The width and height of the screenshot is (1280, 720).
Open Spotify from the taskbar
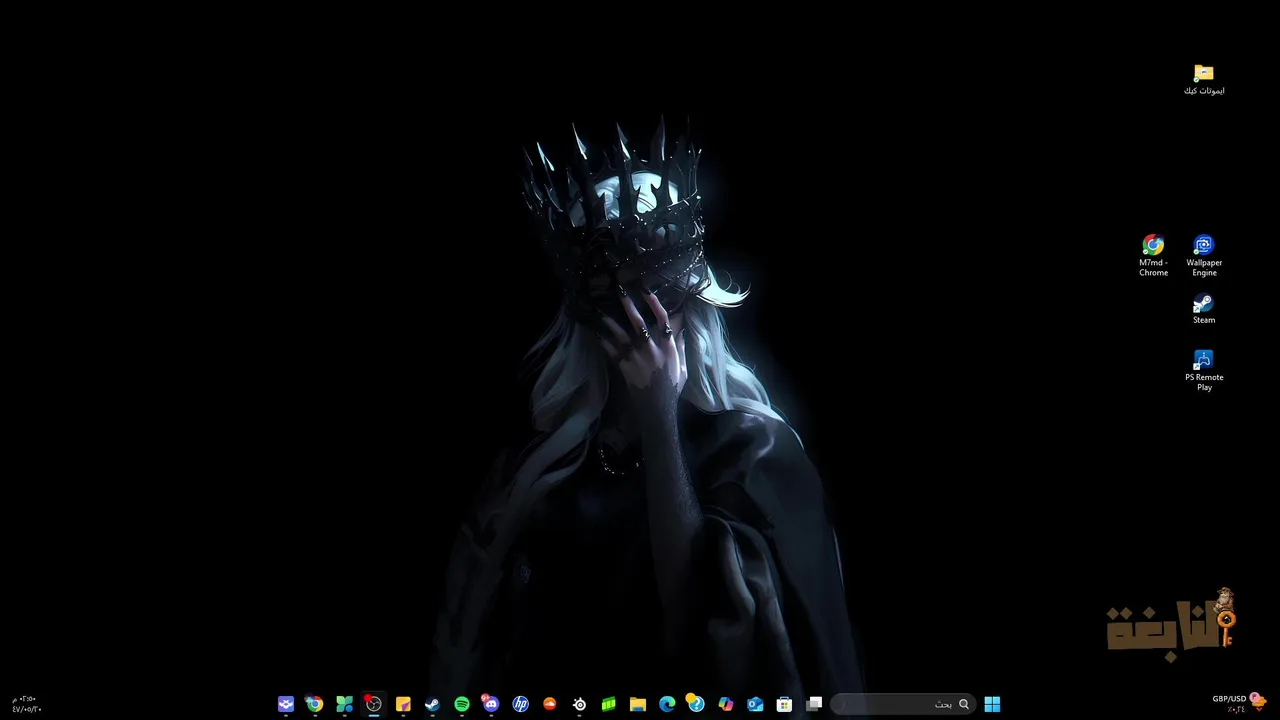[461, 704]
